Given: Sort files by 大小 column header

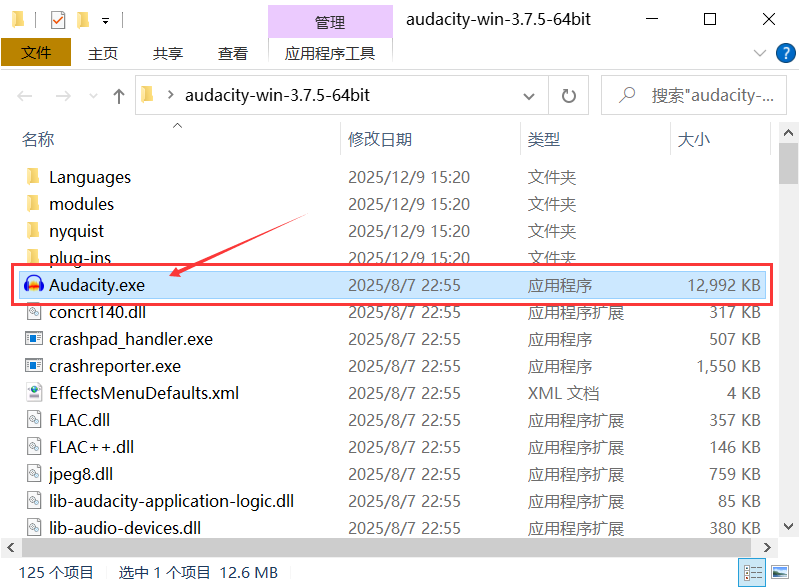Looking at the screenshot, I should click(694, 139).
